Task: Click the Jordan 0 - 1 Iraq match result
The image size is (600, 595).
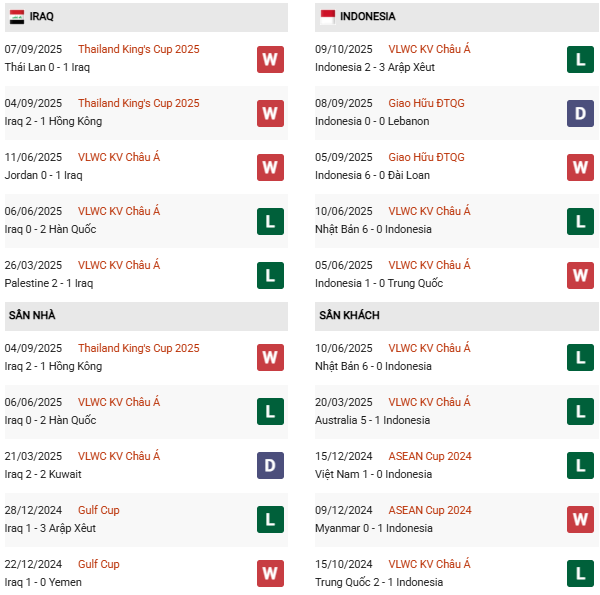Action: 44,175
